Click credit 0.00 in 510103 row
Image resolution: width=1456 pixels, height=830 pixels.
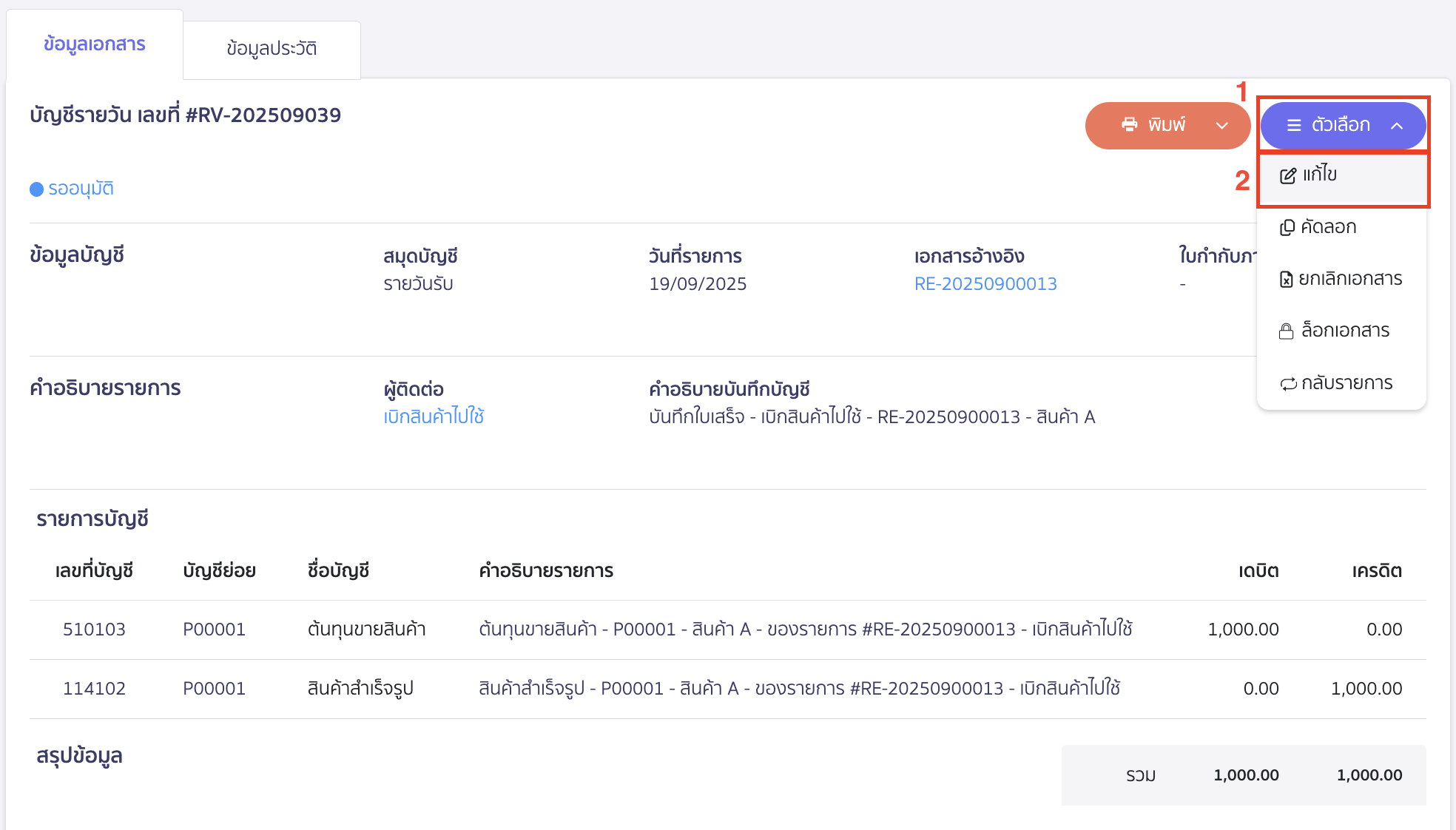1384,630
